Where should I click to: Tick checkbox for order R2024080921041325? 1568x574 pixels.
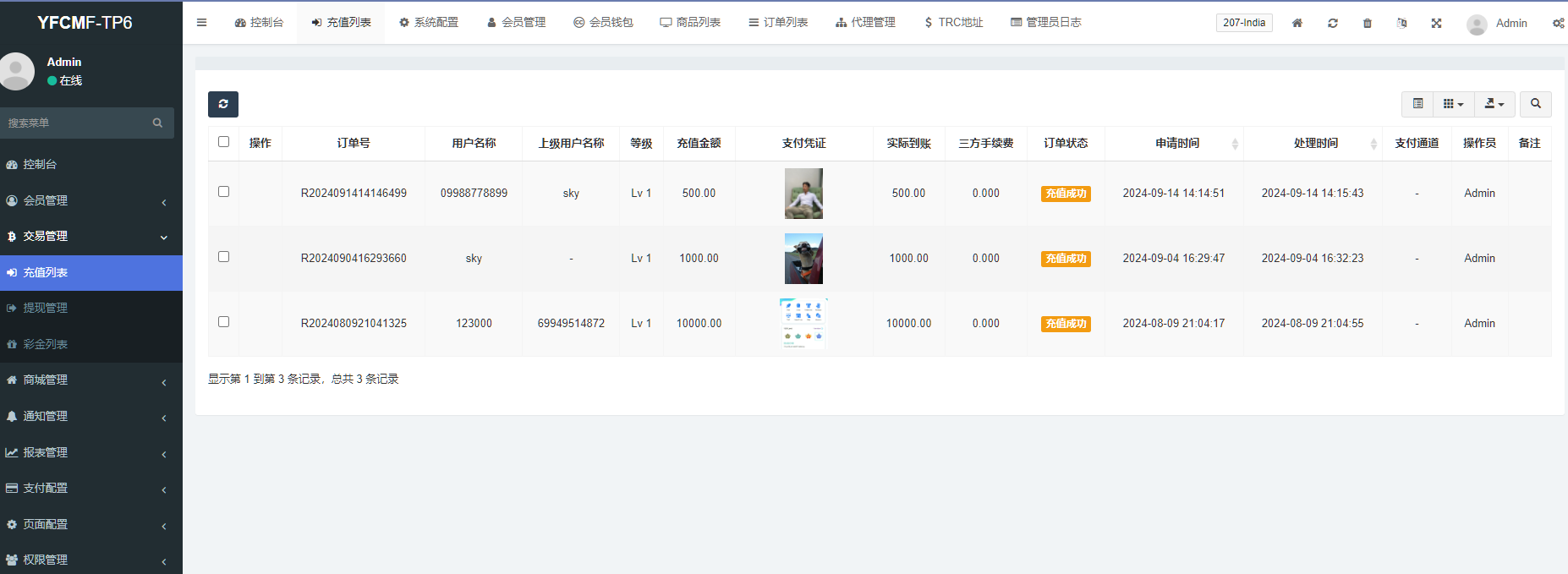click(223, 322)
